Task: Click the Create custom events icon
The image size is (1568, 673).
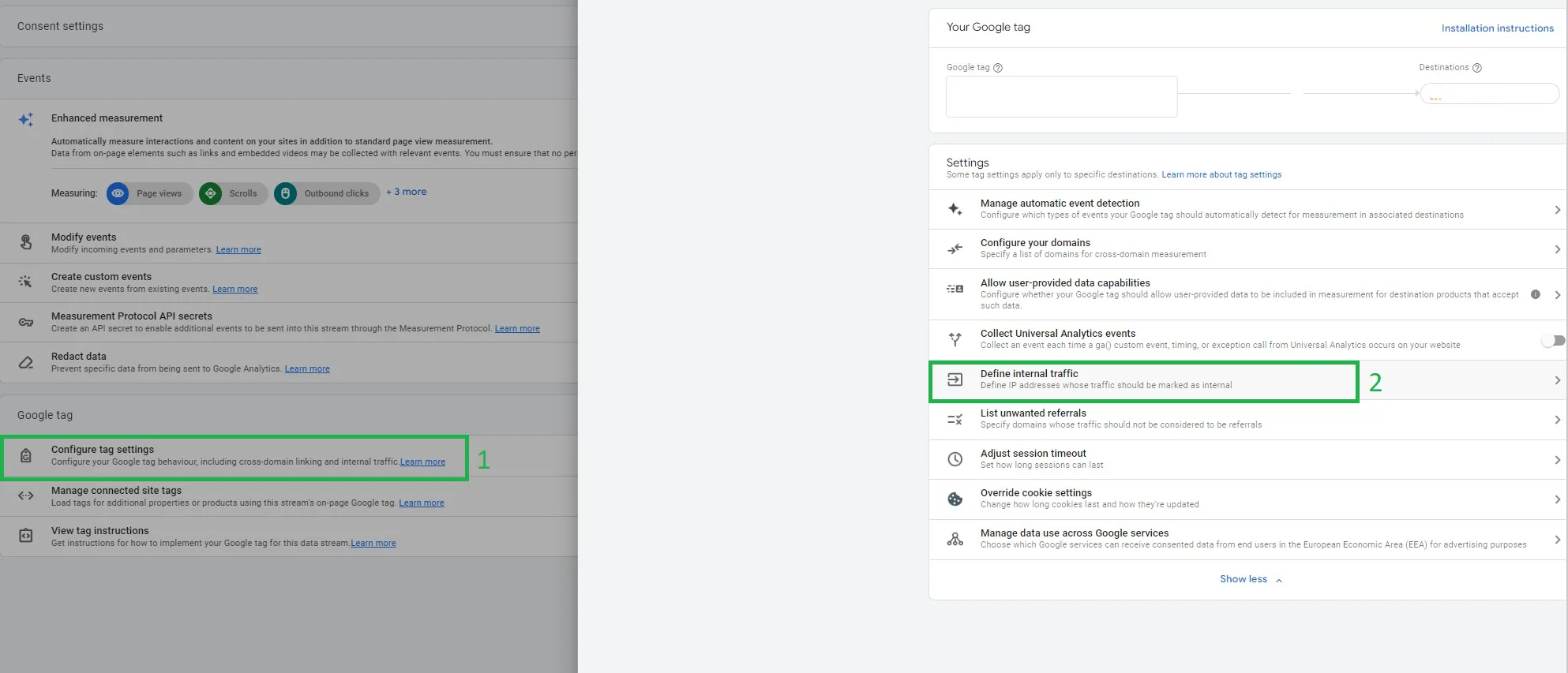Action: point(26,282)
